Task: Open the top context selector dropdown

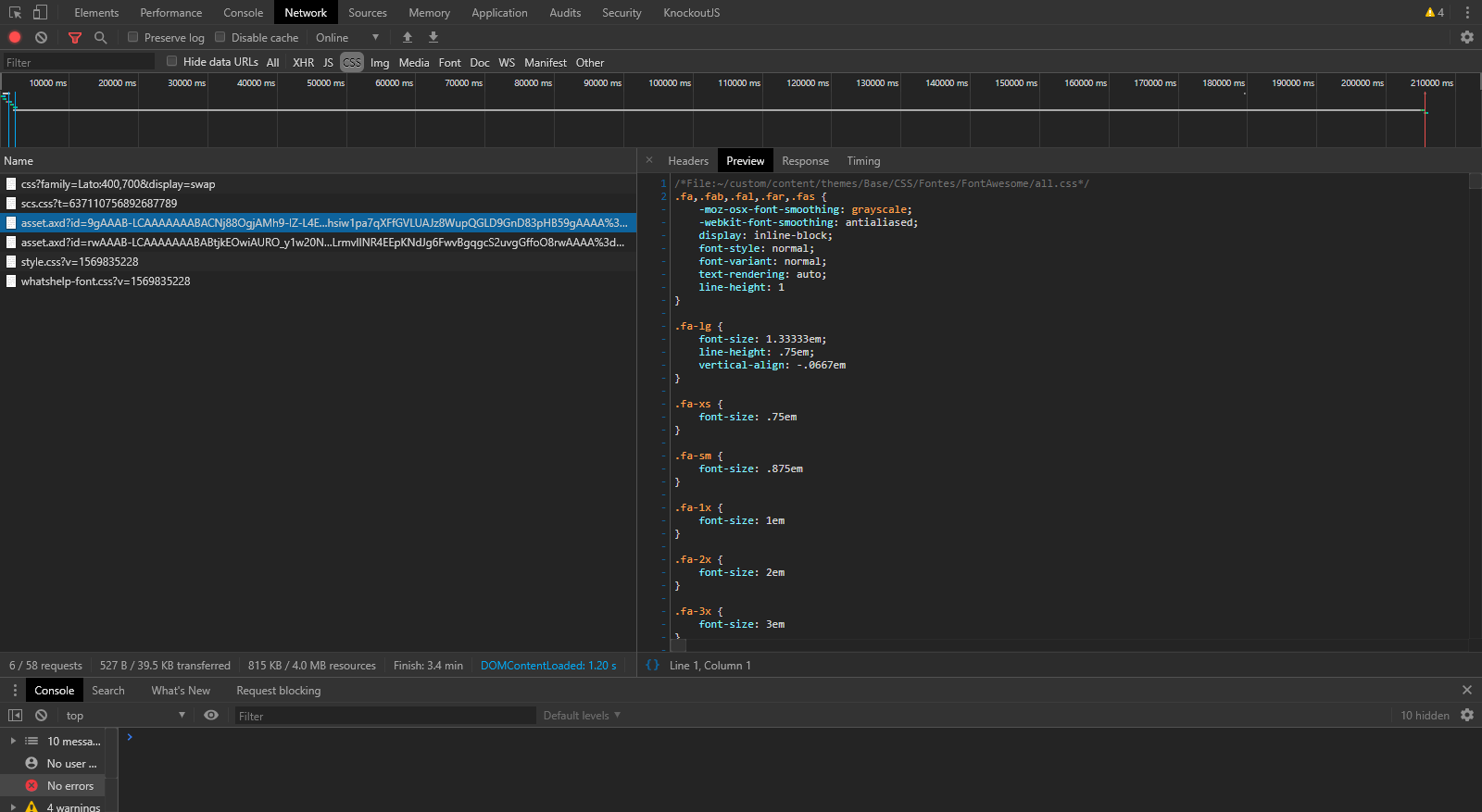Action: pyautogui.click(x=125, y=715)
